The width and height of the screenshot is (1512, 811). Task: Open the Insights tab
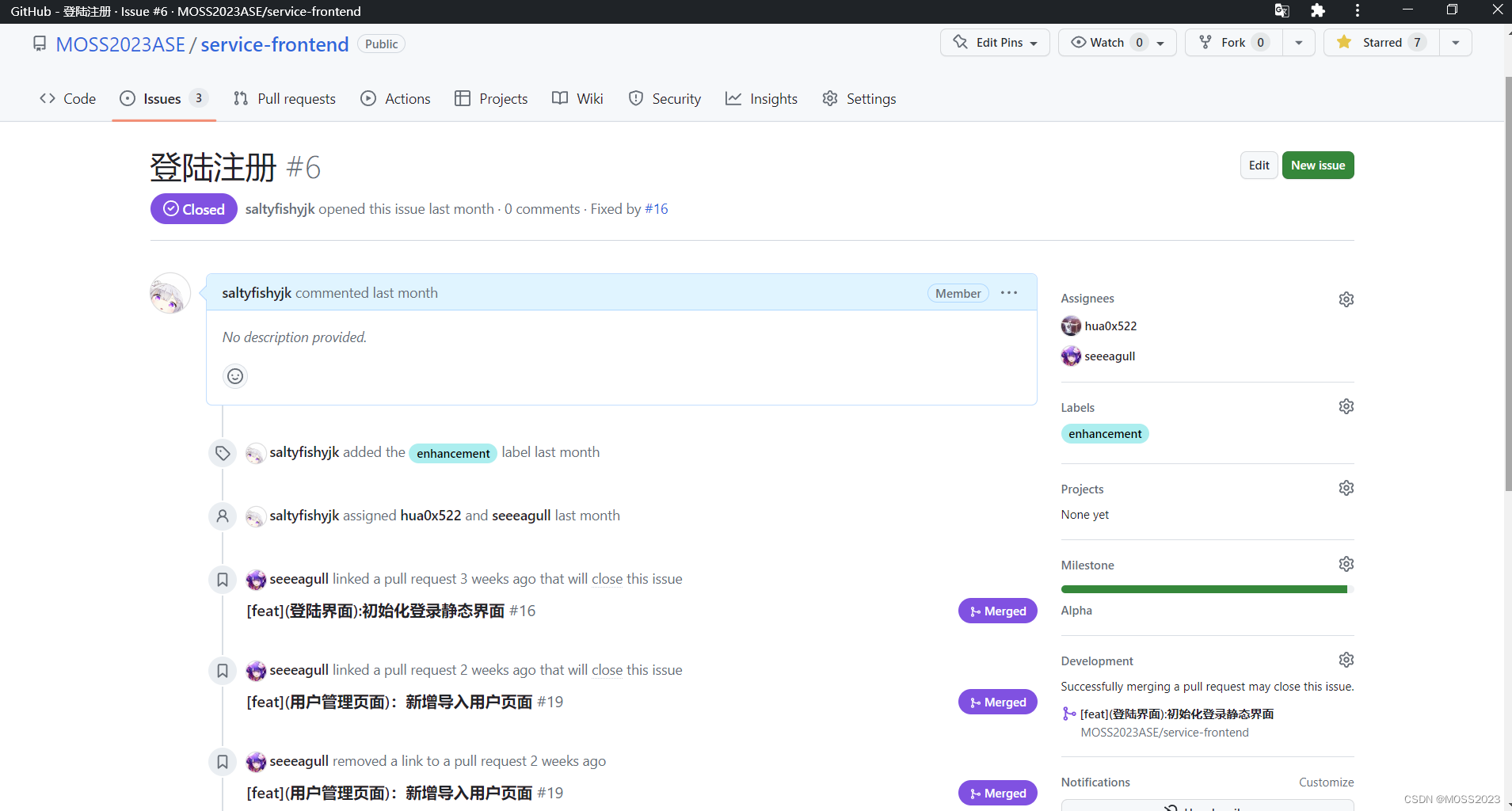[762, 98]
